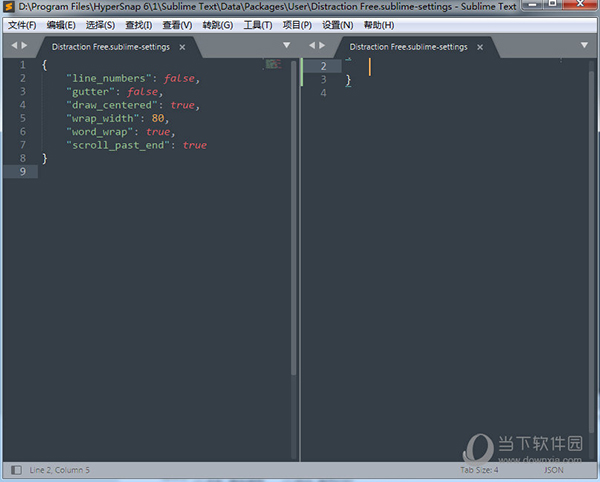This screenshot has height=482, width=600.
Task: Open the 文件(F) menu
Action: (x=22, y=25)
